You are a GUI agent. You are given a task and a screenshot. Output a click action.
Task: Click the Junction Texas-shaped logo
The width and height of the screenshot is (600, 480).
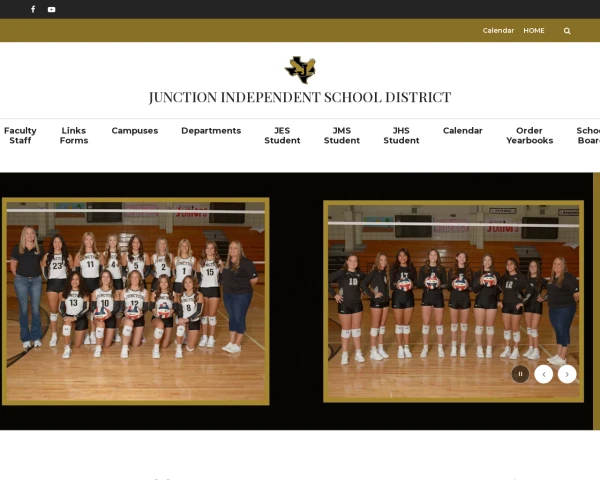(x=300, y=70)
